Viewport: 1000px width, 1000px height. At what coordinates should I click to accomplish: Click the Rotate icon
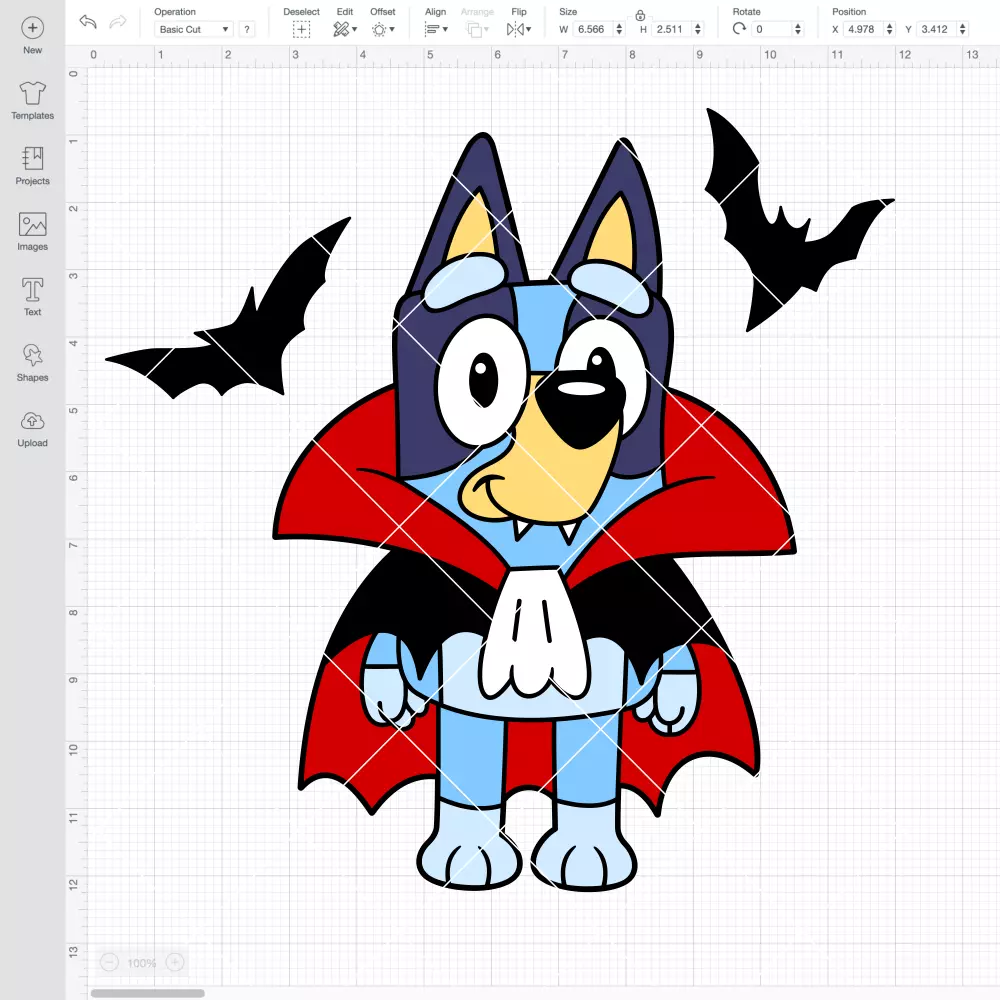click(739, 29)
